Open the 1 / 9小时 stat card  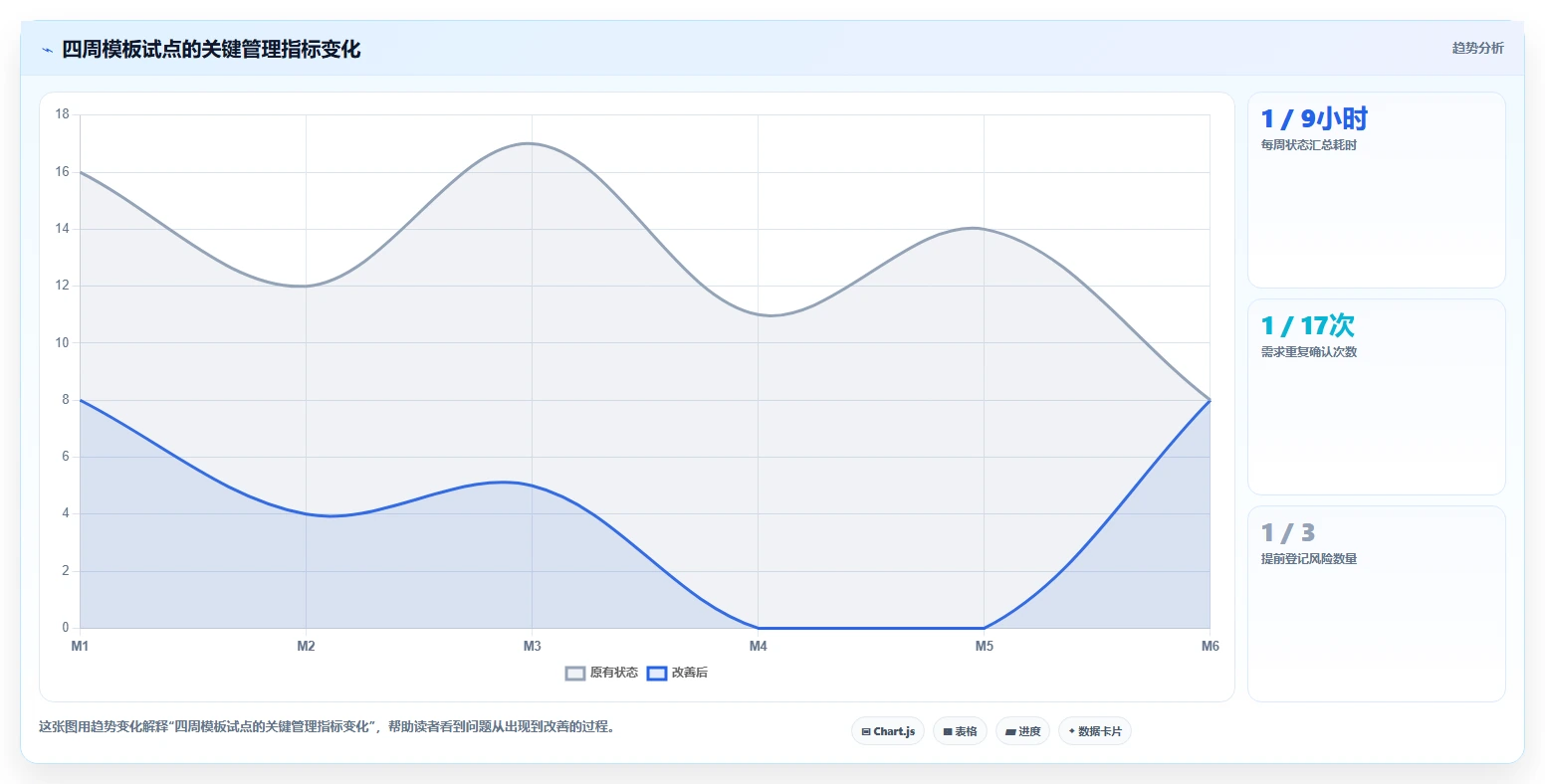click(1377, 190)
